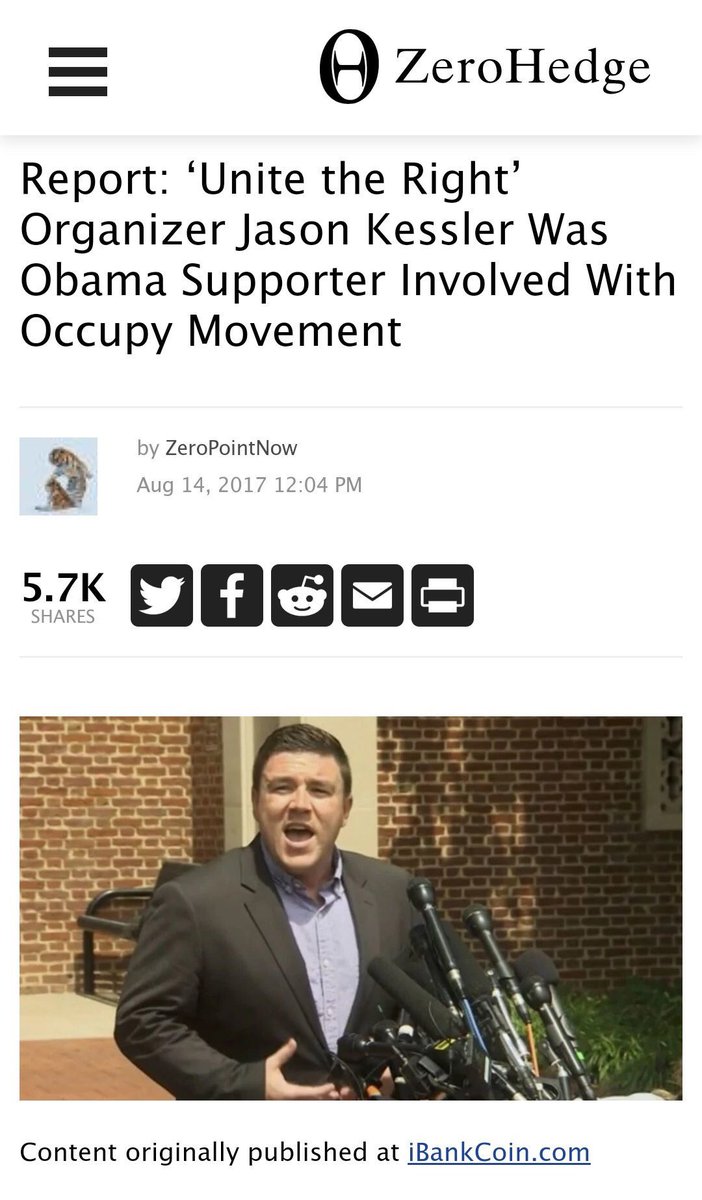Tap the SHARES label under the count
The width and height of the screenshot is (702, 1200).
click(x=63, y=618)
